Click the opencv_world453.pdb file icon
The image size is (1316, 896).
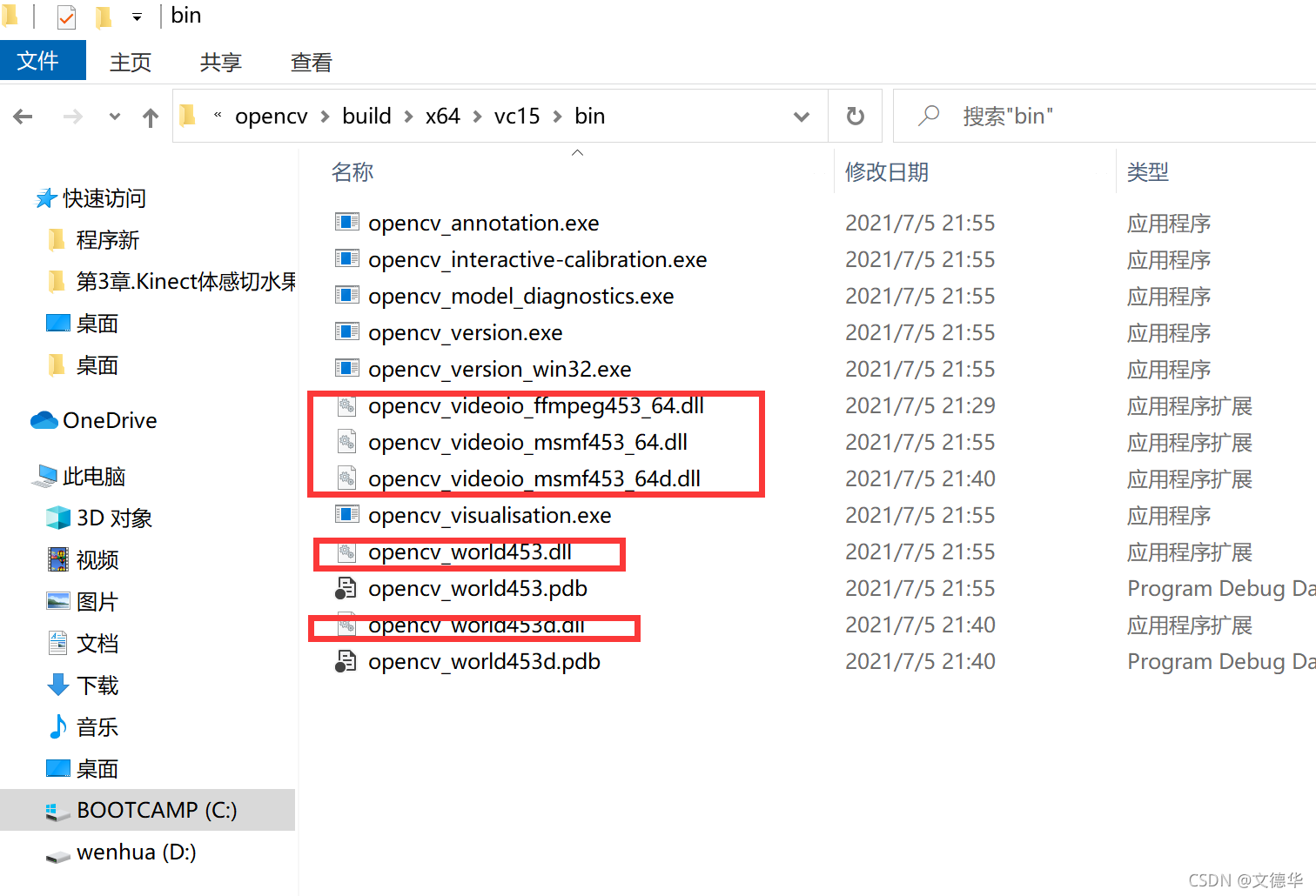(x=346, y=588)
